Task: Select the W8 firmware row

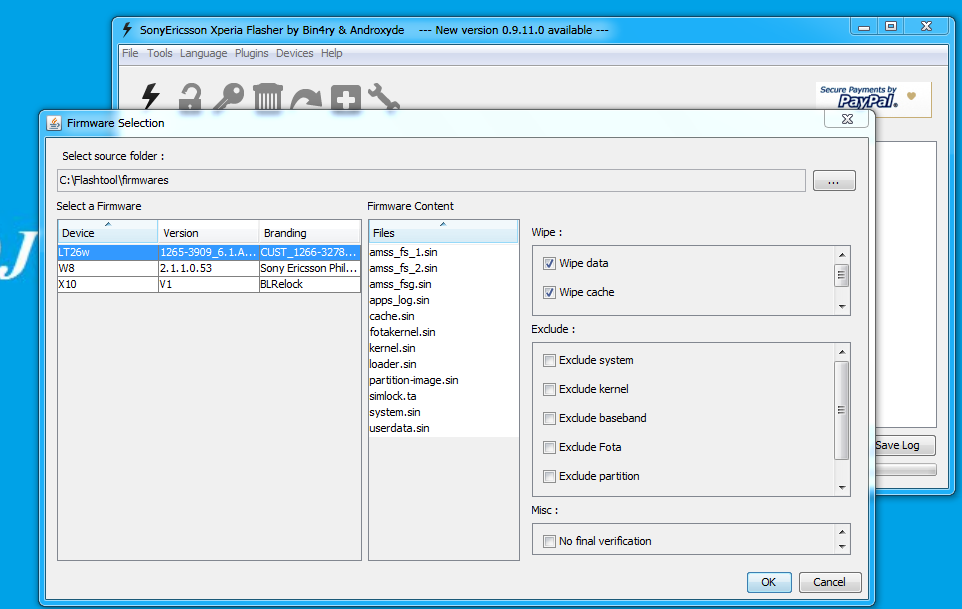Action: [209, 268]
